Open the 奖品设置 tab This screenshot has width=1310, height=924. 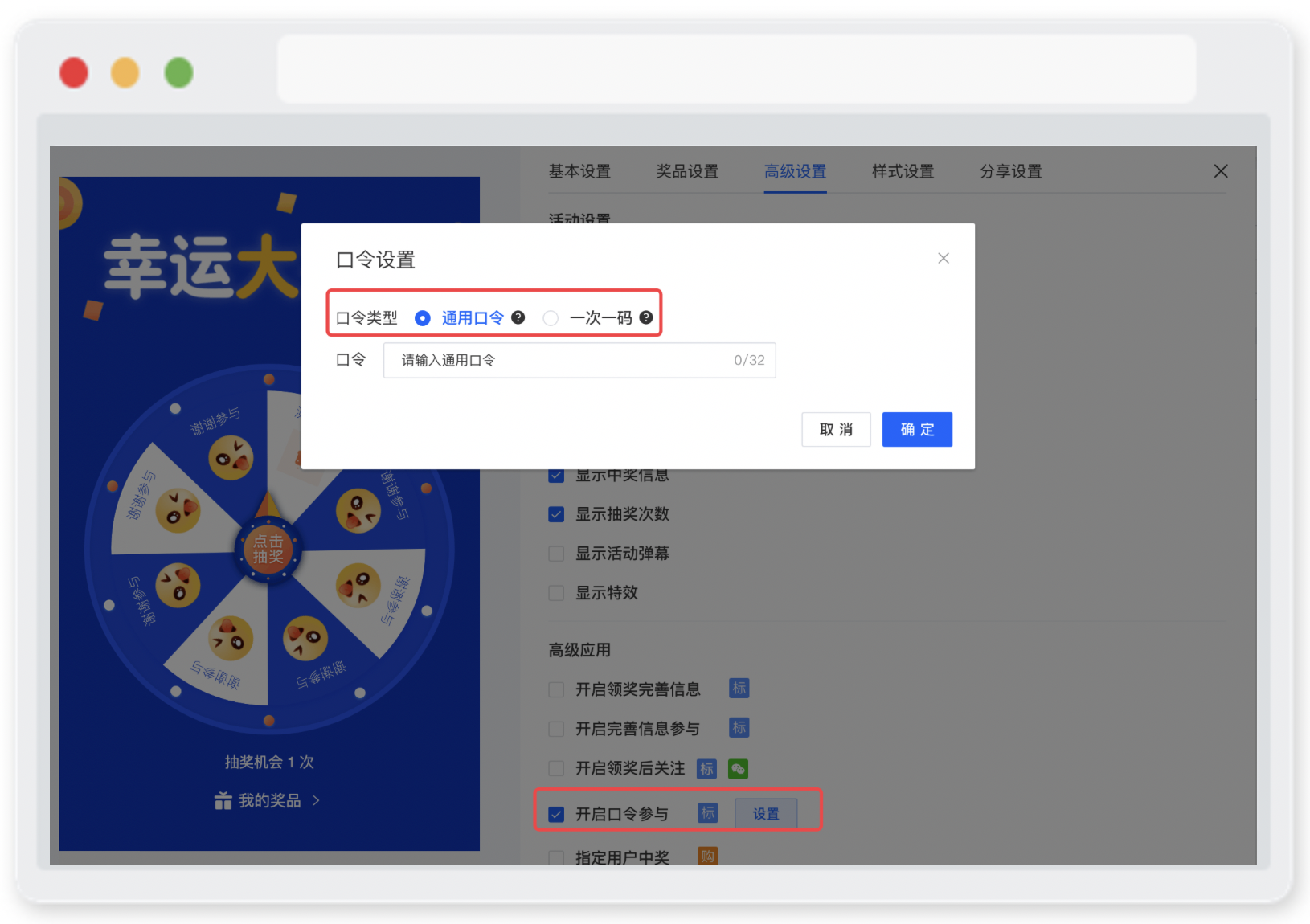click(x=687, y=171)
